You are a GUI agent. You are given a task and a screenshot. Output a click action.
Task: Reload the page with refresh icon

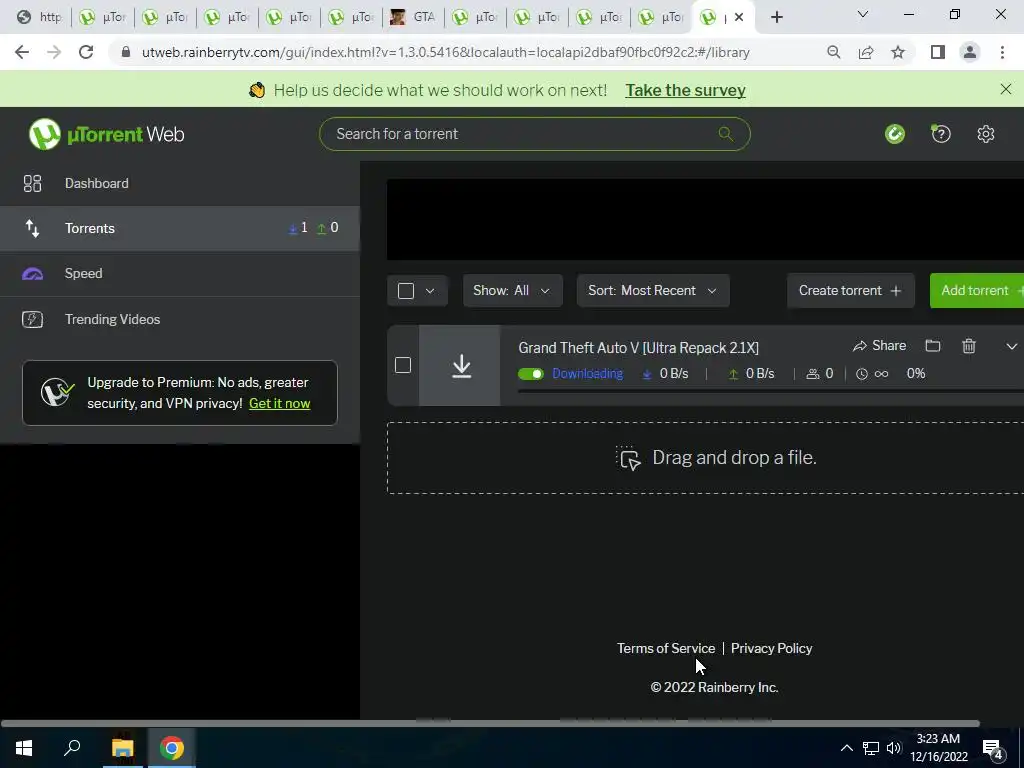pos(86,52)
